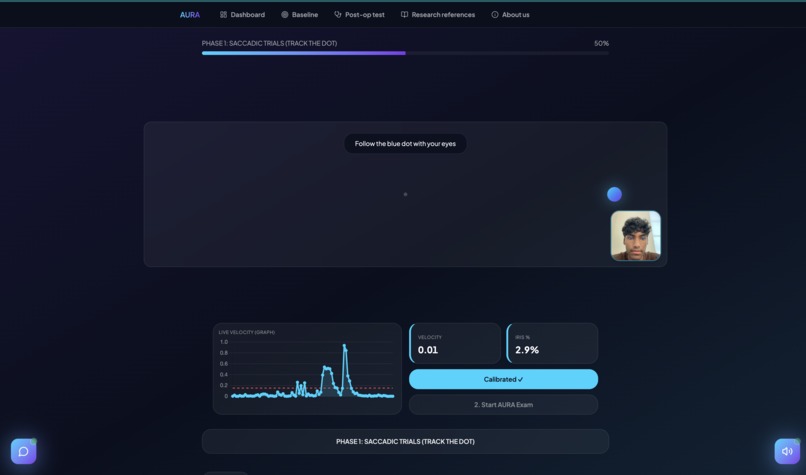The width and height of the screenshot is (806, 475).
Task: Open the chat bubble widget
Action: click(24, 451)
